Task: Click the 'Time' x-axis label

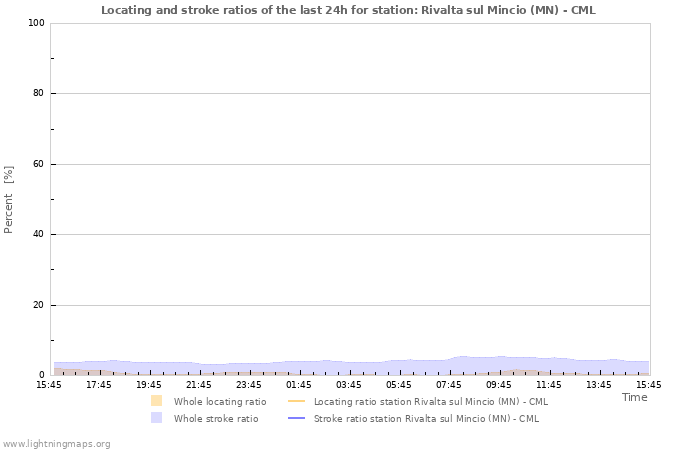Action: [x=634, y=397]
